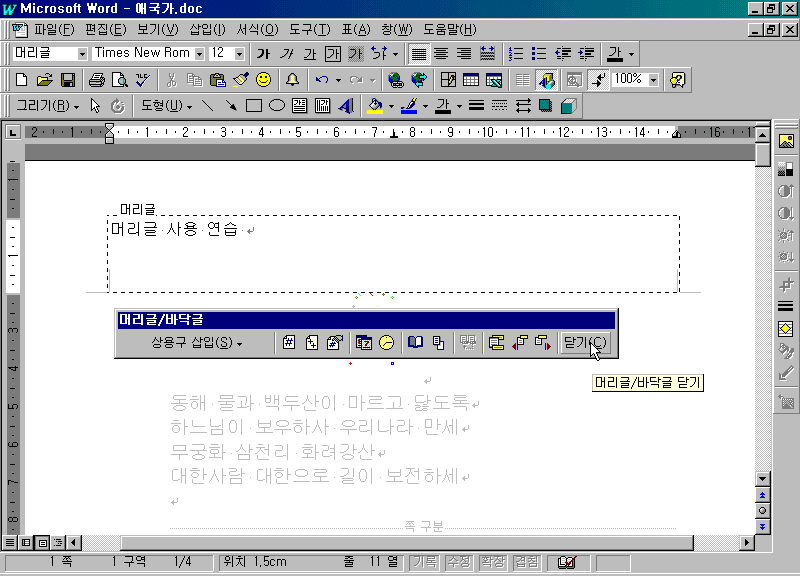
Task: Open a file with the Open folder icon
Action: tap(44, 80)
